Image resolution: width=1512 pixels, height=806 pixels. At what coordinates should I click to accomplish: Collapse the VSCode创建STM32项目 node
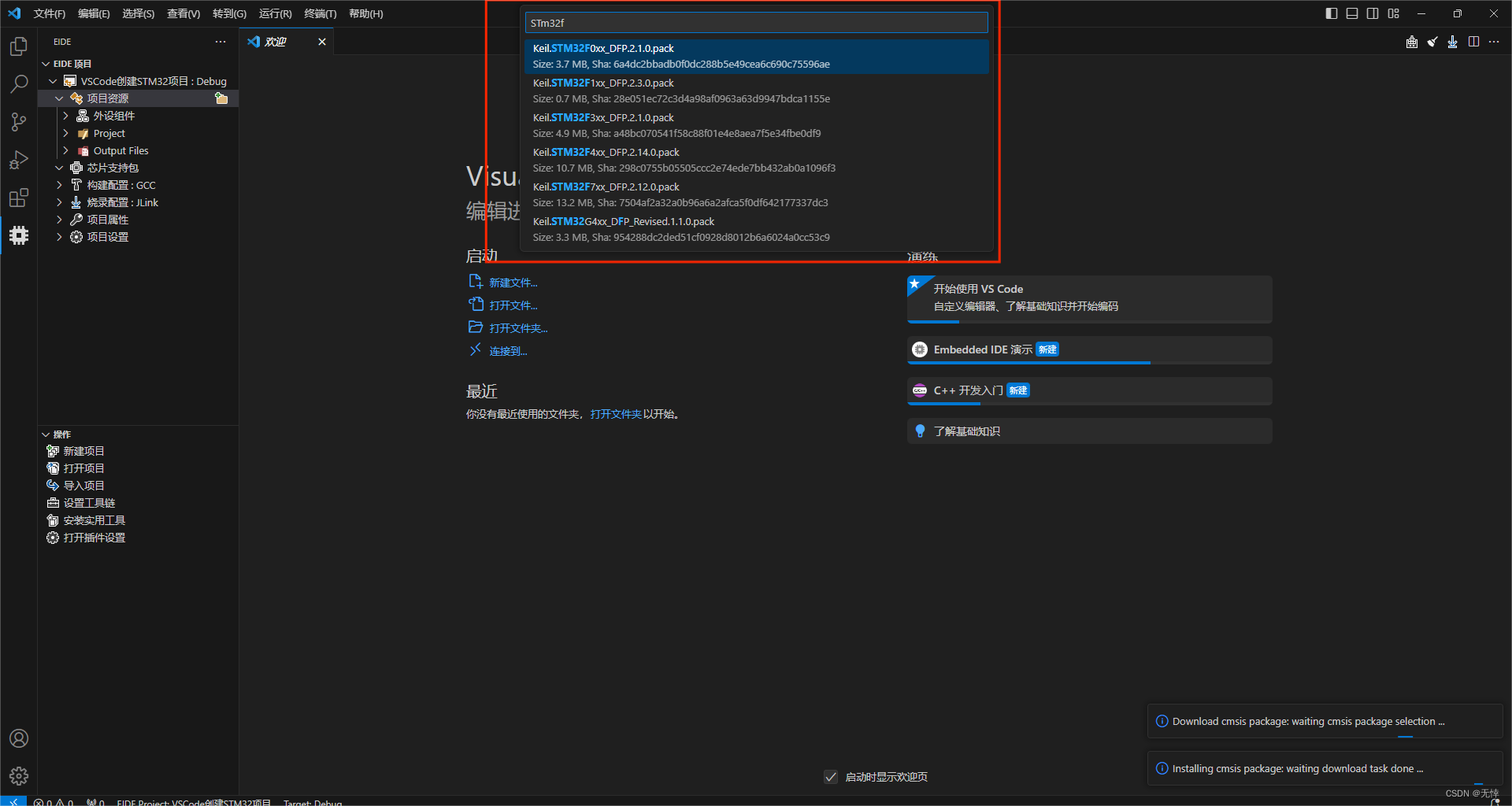coord(53,81)
